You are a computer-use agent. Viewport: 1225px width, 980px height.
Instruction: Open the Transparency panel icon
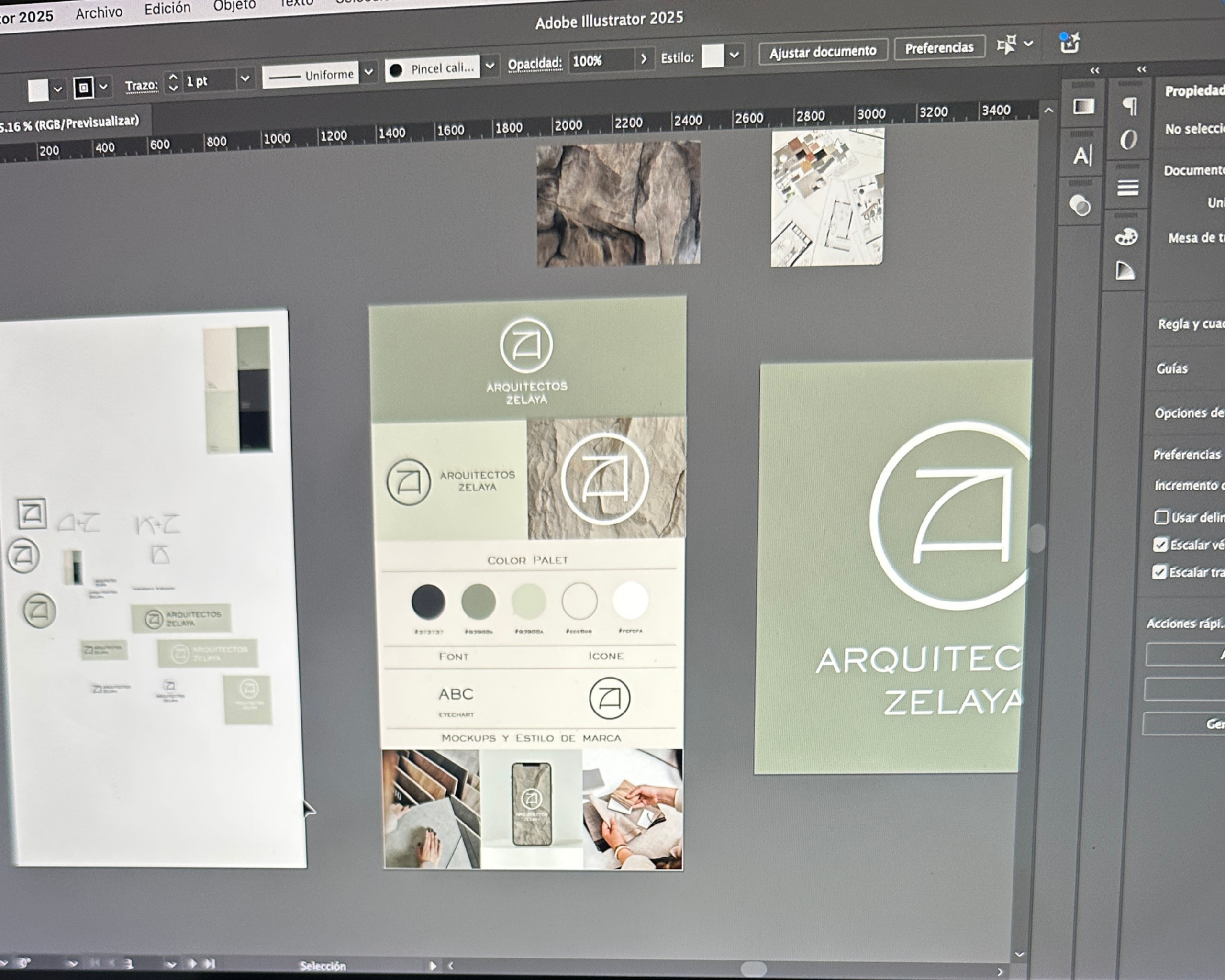click(1080, 205)
